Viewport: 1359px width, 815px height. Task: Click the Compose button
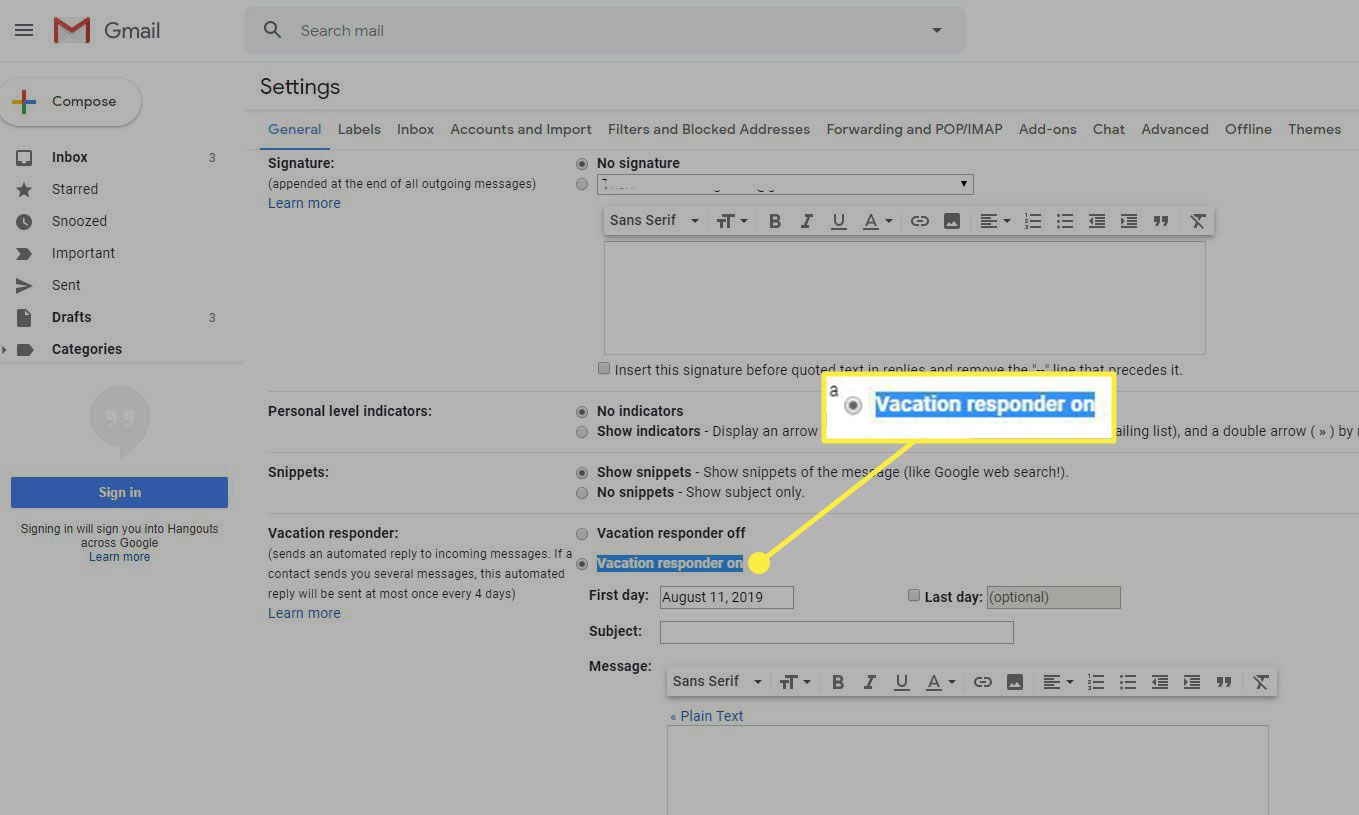[70, 101]
